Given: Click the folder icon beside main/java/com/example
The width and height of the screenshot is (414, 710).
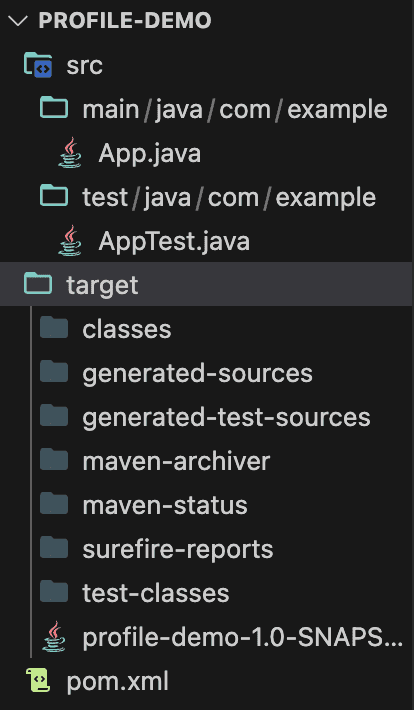Looking at the screenshot, I should (54, 108).
